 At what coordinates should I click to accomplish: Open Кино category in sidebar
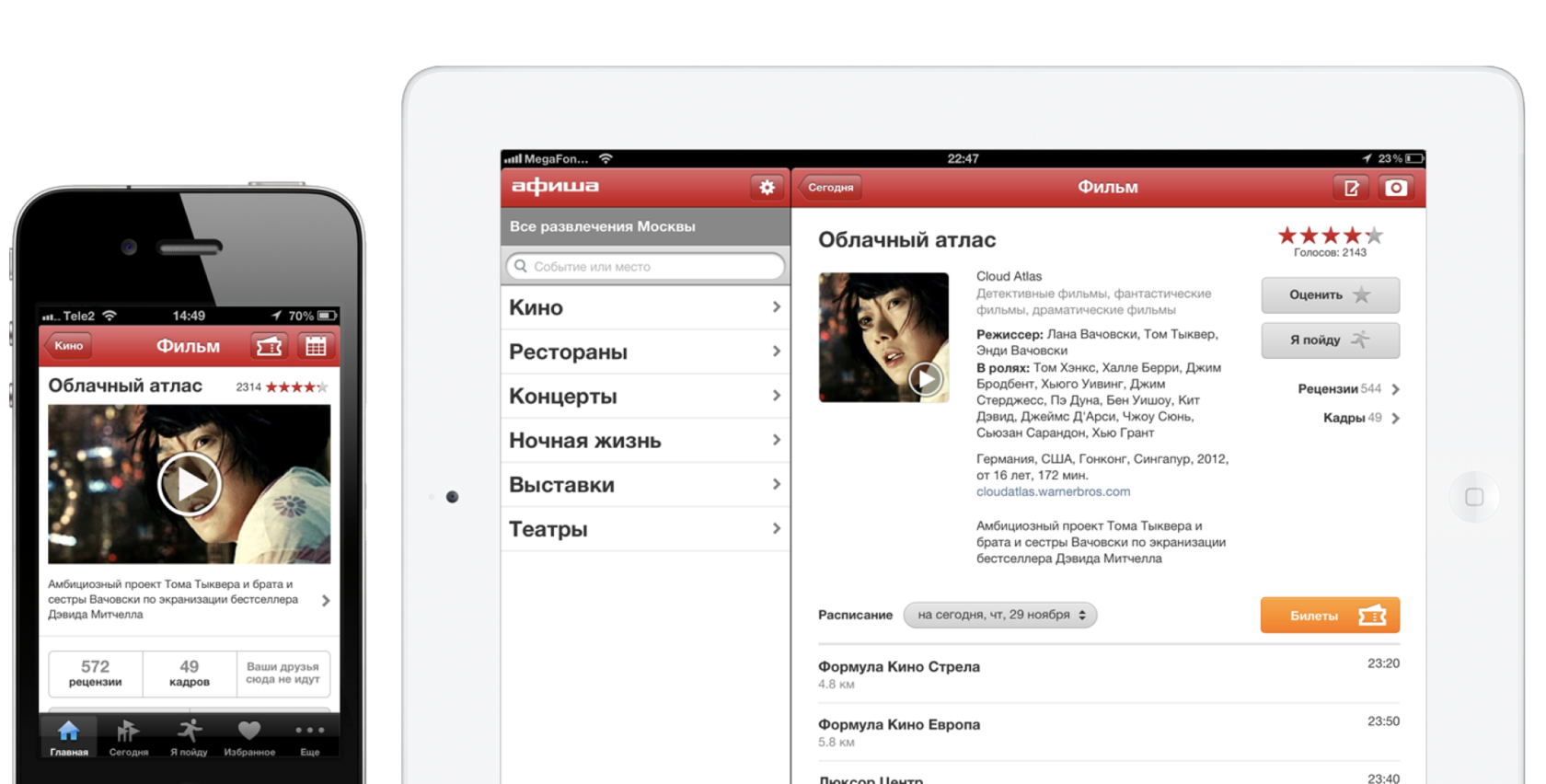tap(645, 307)
